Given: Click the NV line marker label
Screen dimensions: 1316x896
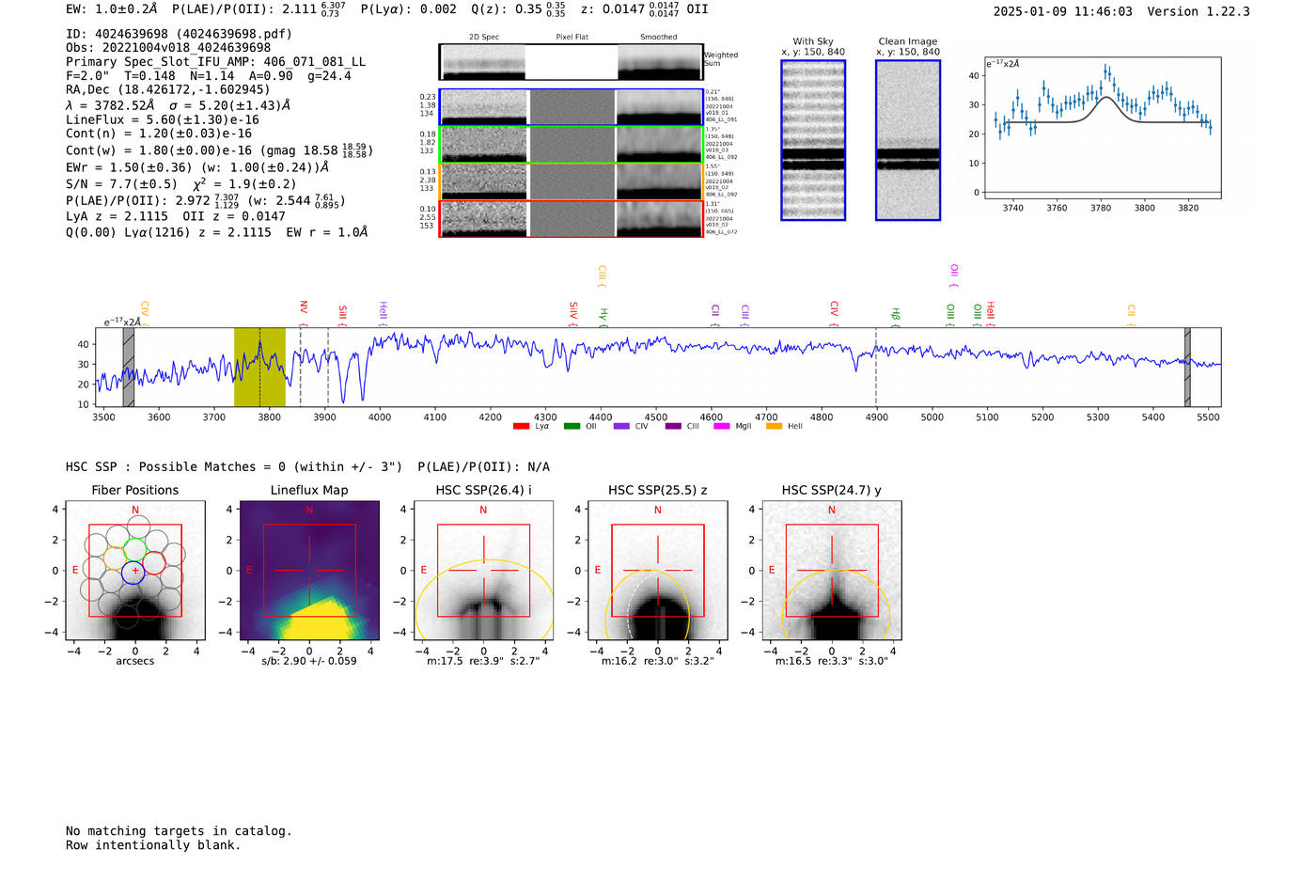Looking at the screenshot, I should point(304,307).
